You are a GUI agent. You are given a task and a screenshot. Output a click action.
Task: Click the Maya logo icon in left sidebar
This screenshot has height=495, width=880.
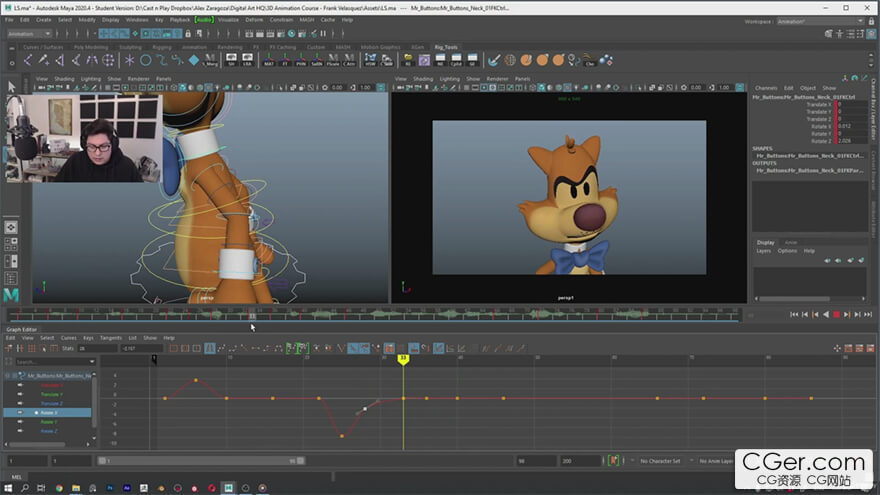point(11,295)
